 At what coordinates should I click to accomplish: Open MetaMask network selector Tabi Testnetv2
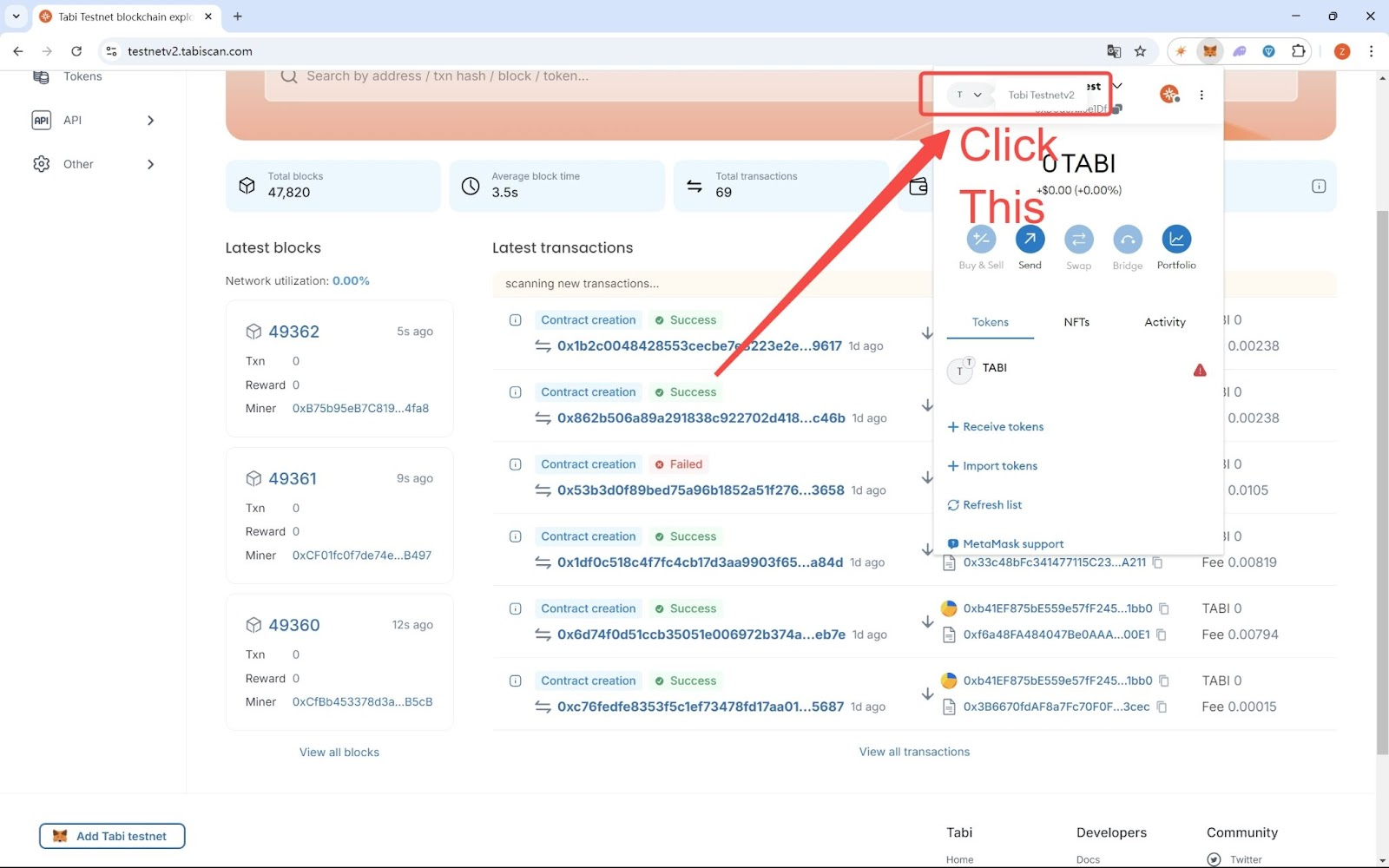pyautogui.click(x=971, y=95)
